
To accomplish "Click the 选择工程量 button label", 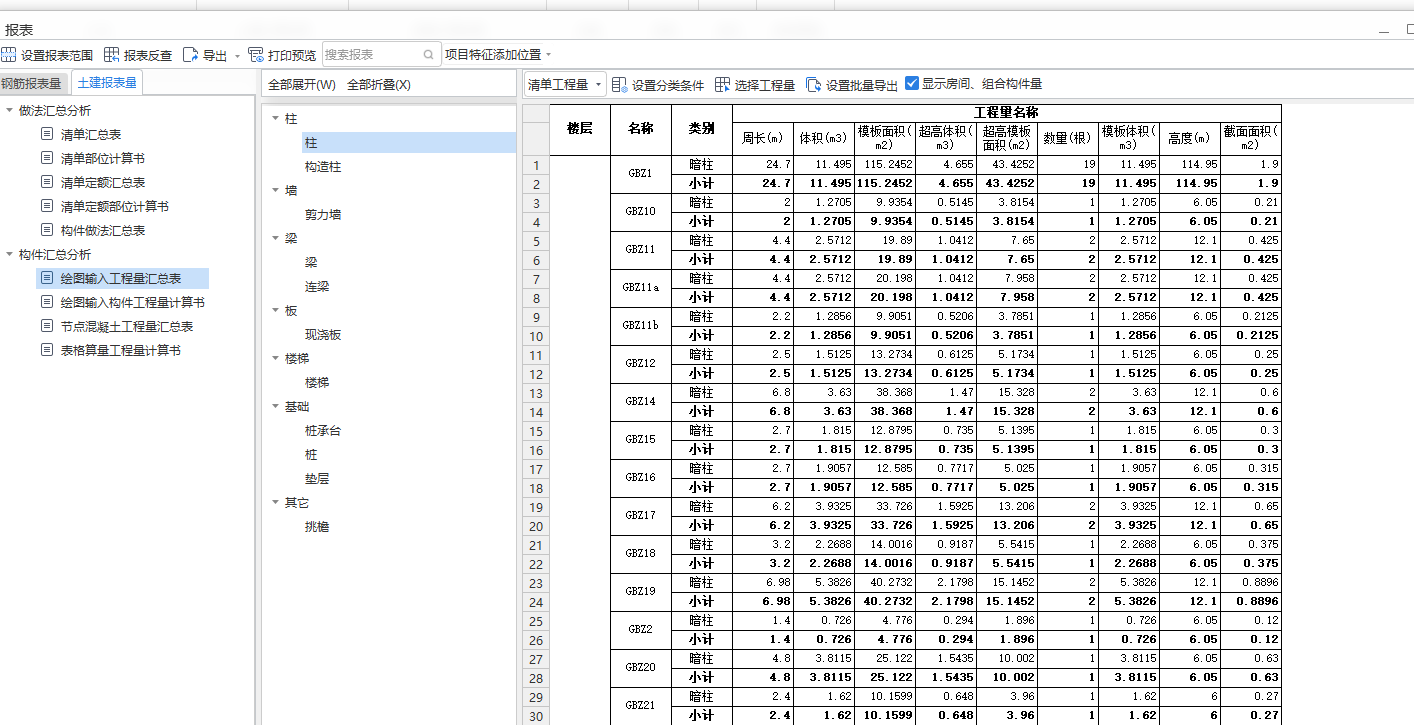I will pos(765,85).
